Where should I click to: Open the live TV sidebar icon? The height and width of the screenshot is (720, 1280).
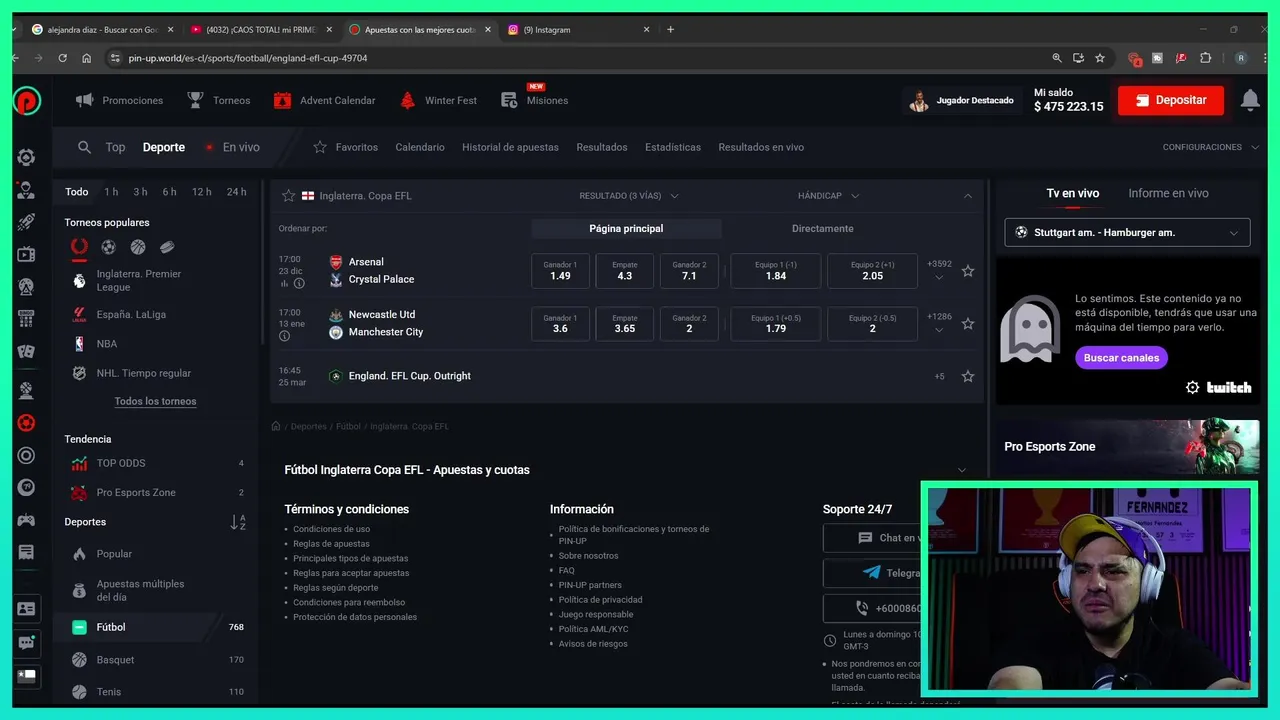point(27,255)
